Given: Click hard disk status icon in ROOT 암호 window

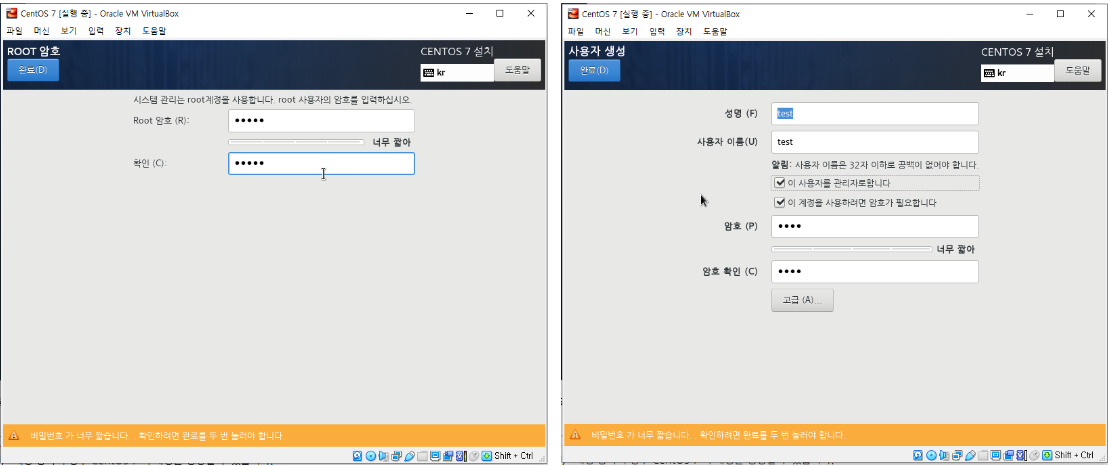Looking at the screenshot, I should coord(358,456).
